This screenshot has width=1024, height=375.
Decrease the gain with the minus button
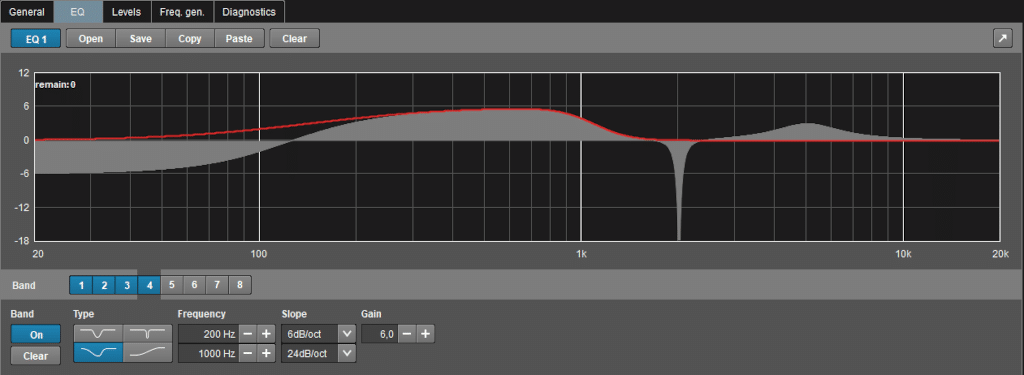tap(406, 334)
